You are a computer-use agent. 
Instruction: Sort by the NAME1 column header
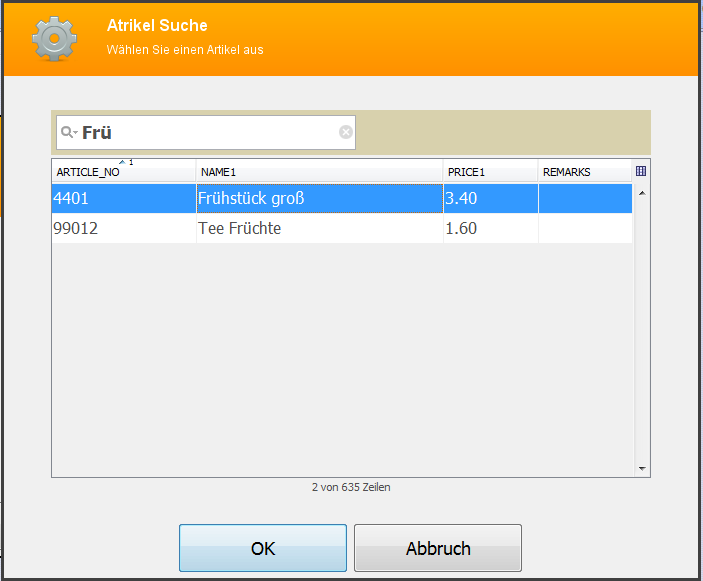(x=320, y=172)
